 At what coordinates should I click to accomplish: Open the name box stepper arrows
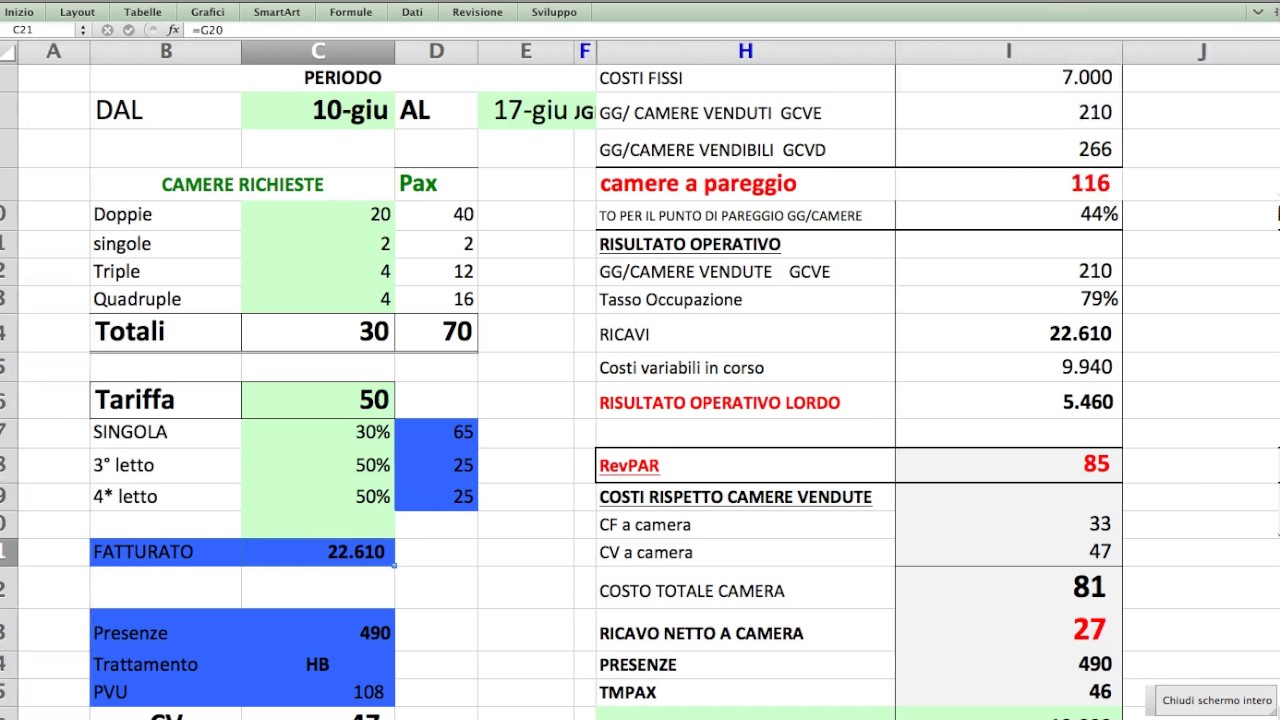coord(83,30)
